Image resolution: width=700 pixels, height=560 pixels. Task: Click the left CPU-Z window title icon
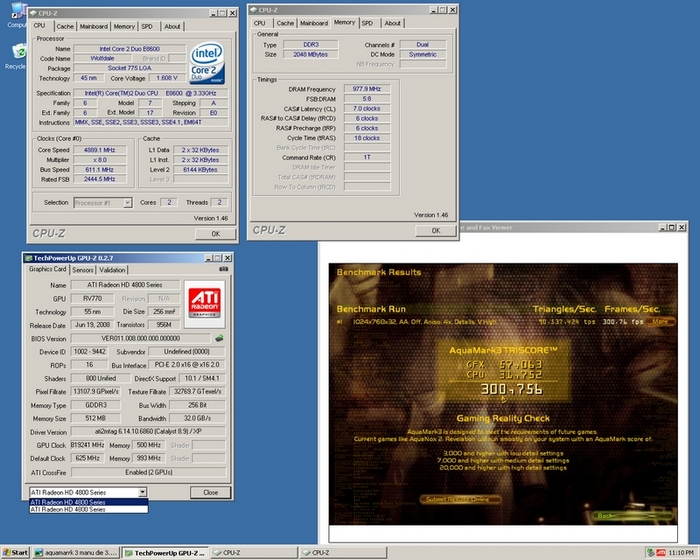coord(33,13)
